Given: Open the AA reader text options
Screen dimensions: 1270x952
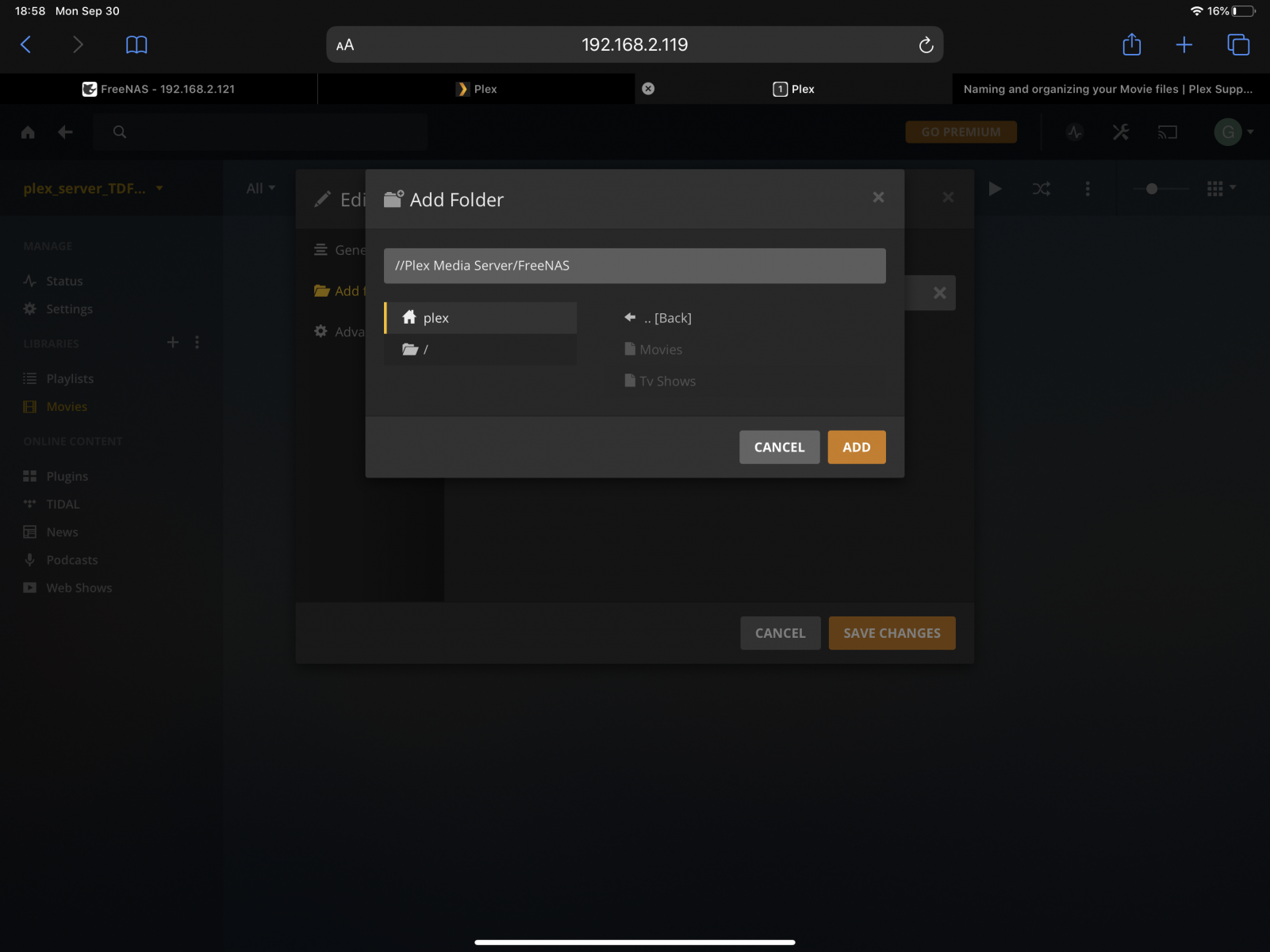Looking at the screenshot, I should pos(345,45).
